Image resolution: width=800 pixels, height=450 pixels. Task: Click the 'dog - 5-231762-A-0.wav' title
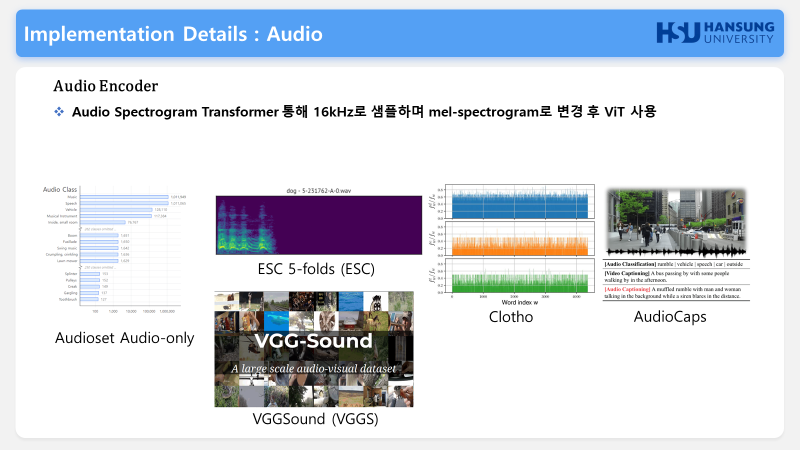[318, 191]
